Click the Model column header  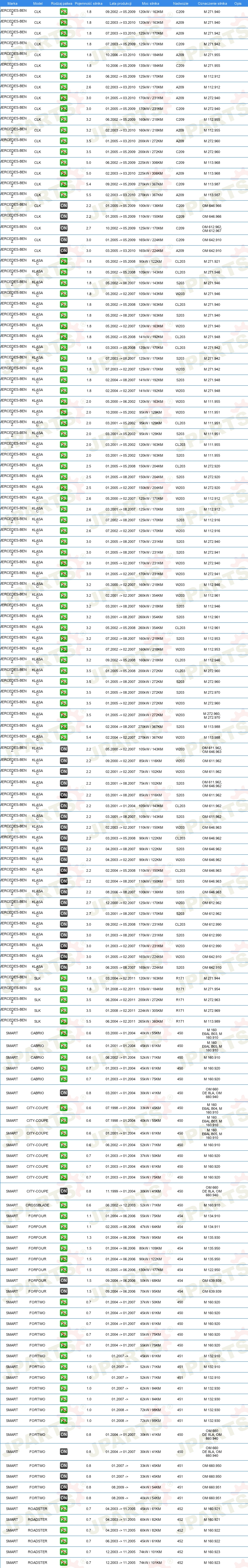click(38, 3)
